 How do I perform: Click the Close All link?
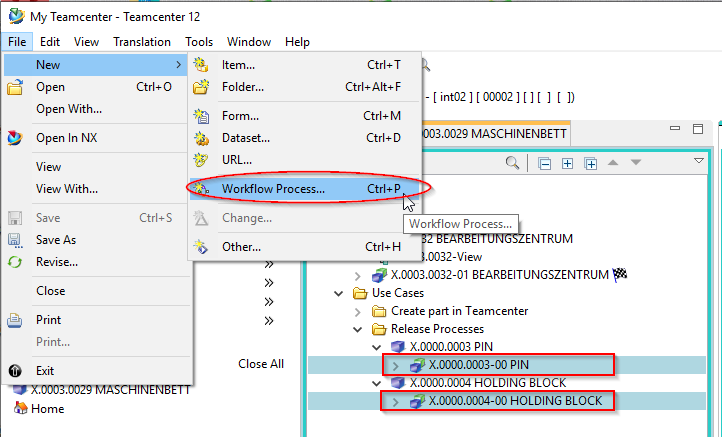(261, 364)
